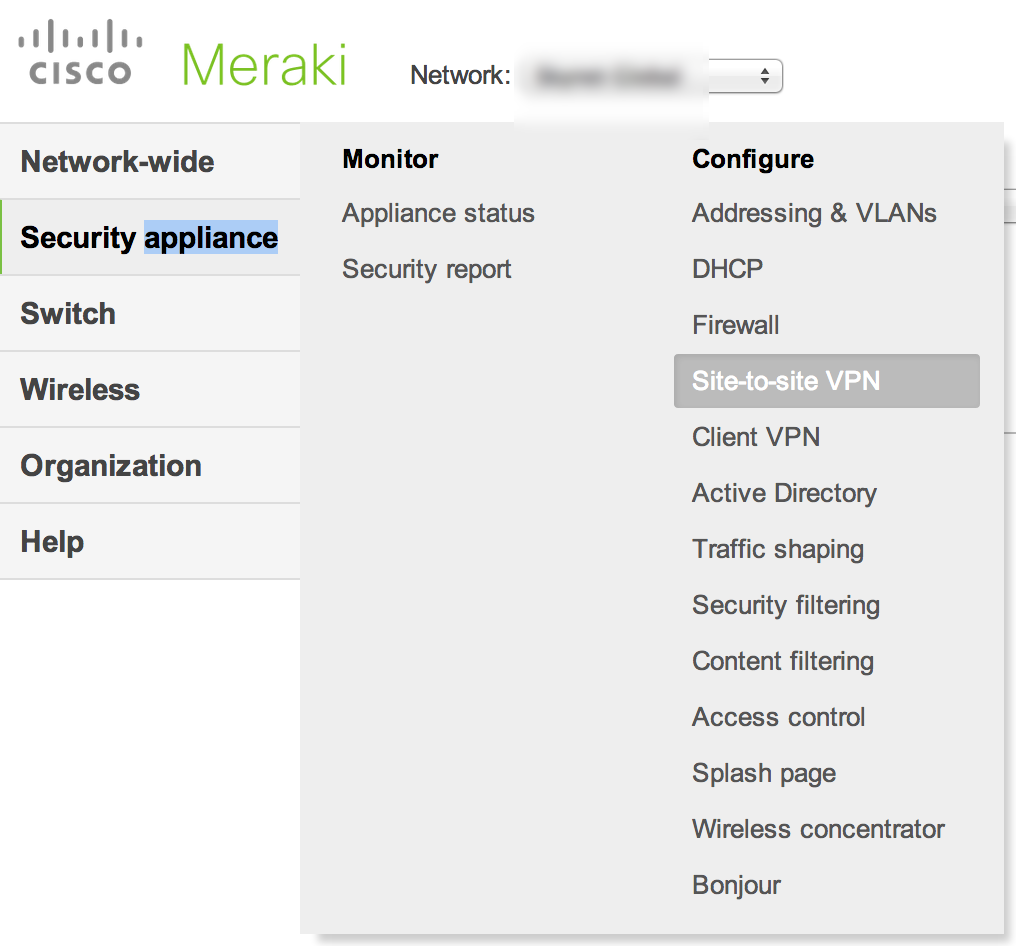Viewport: 1016px width, 946px height.
Task: Open the DHCP configuration
Action: pyautogui.click(x=727, y=269)
